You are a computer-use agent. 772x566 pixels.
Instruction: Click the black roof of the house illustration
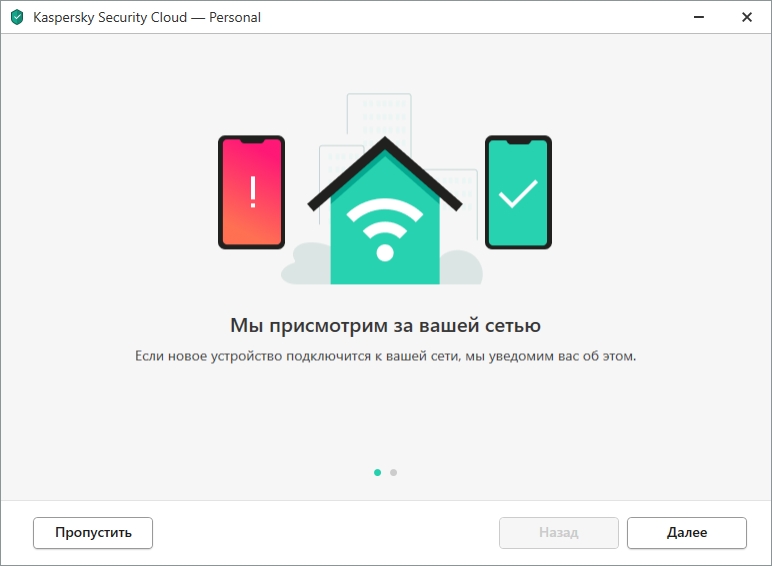[x=385, y=174]
